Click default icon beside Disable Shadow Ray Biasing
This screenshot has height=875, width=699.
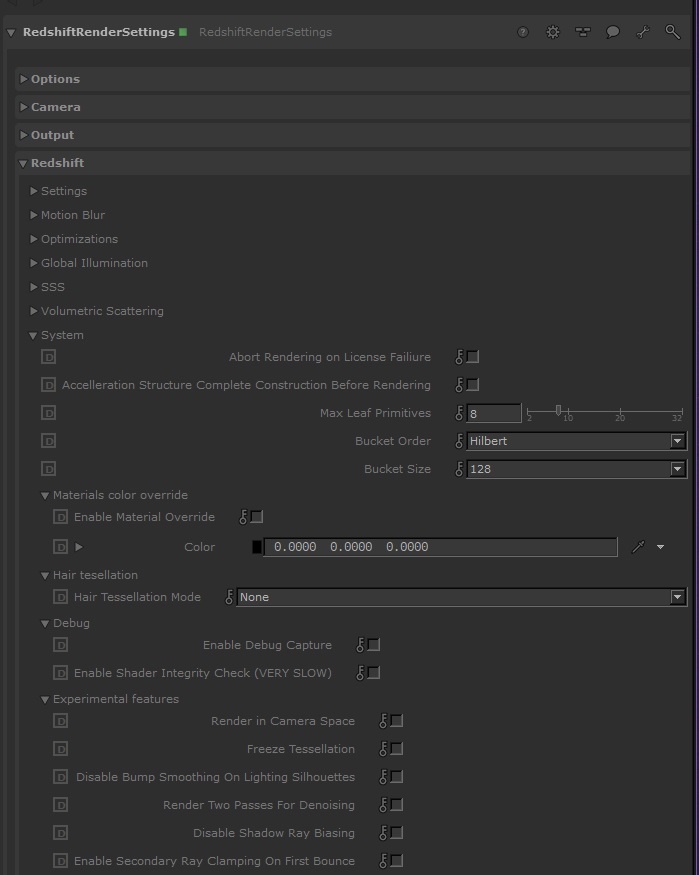coord(60,833)
